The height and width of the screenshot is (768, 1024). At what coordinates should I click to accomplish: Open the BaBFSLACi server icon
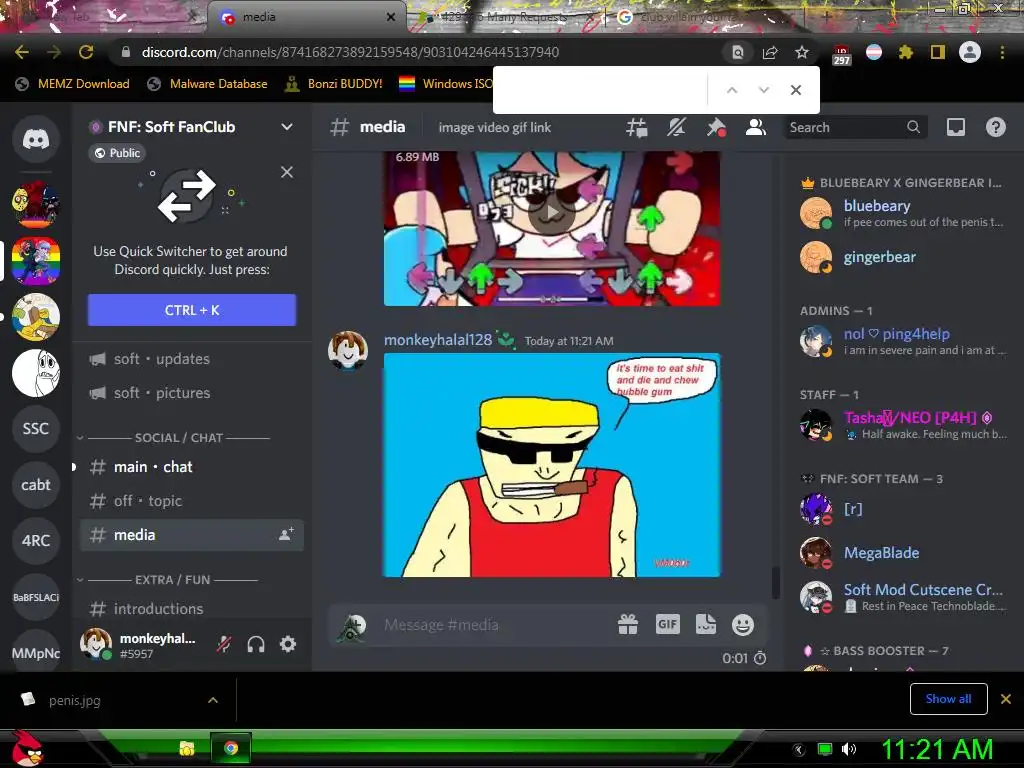36,597
